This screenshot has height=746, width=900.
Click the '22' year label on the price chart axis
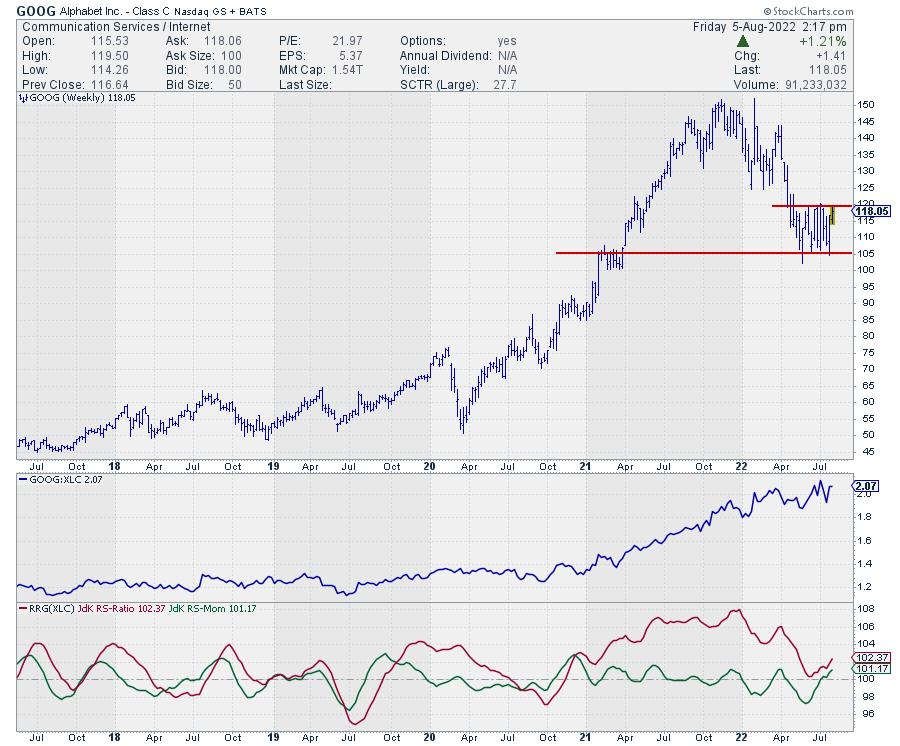743,466
